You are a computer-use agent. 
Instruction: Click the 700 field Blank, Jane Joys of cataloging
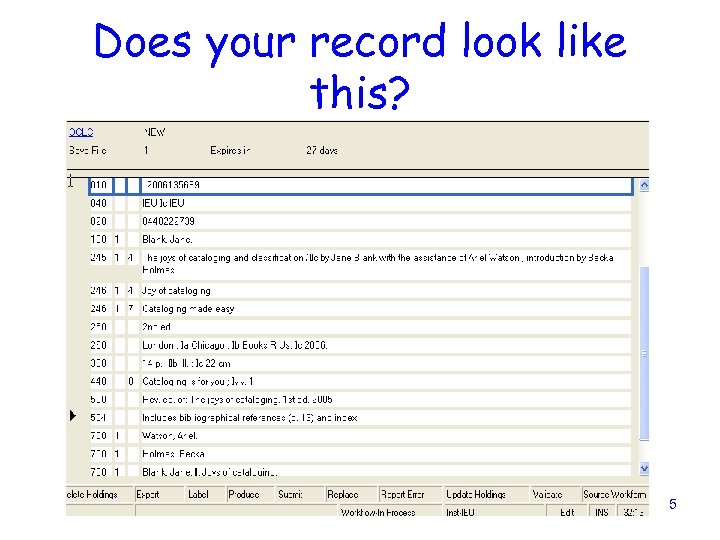coord(386,472)
